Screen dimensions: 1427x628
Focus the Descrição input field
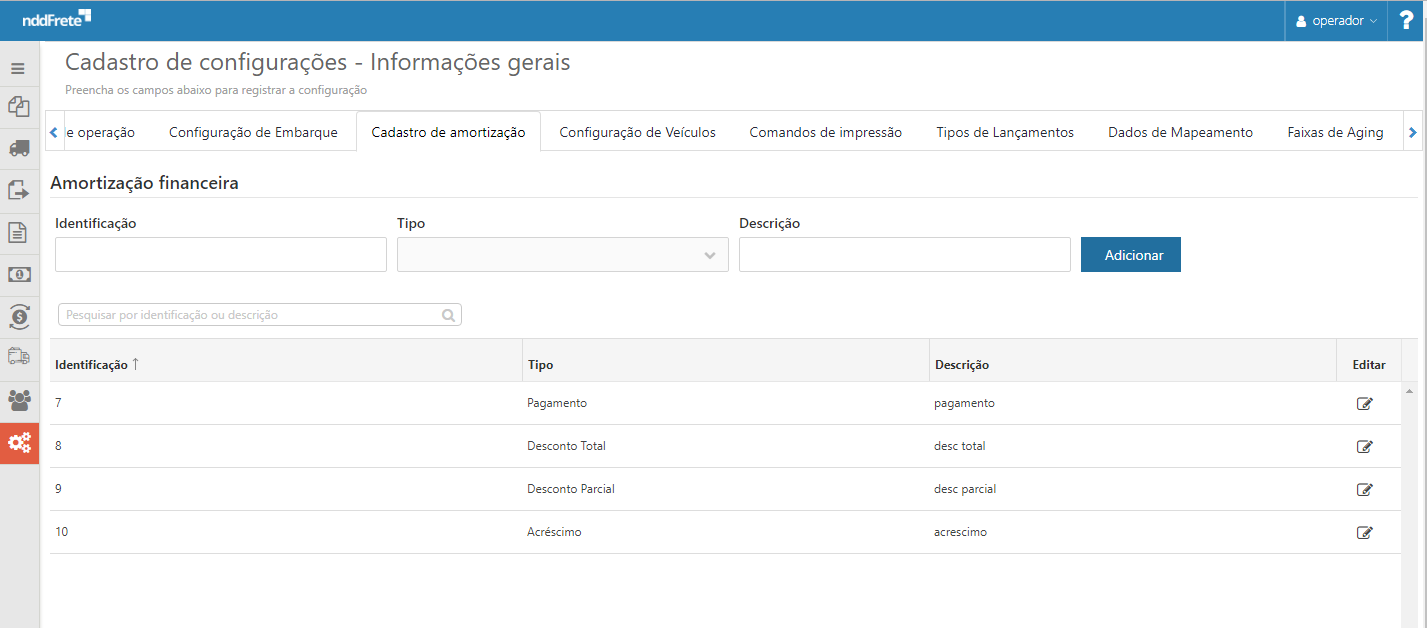coord(904,255)
